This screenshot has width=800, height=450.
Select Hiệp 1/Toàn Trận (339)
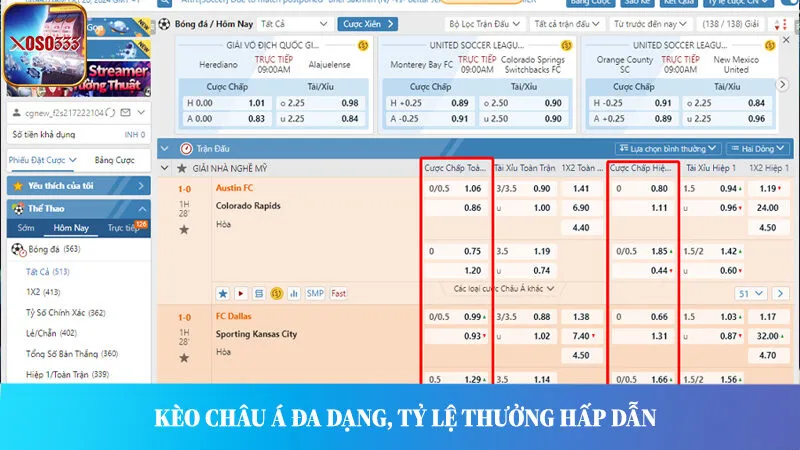pos(67,374)
